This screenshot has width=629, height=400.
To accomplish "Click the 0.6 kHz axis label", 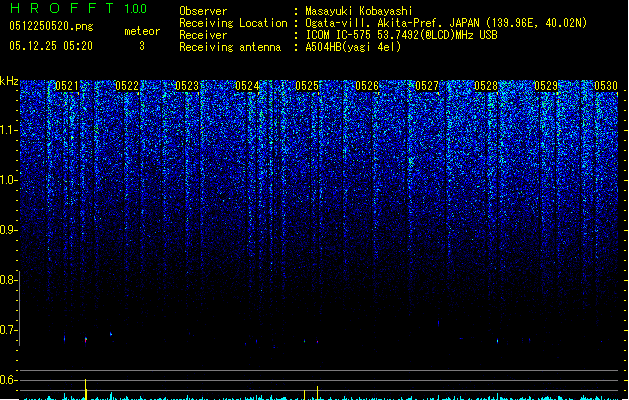I will (x=8, y=380).
